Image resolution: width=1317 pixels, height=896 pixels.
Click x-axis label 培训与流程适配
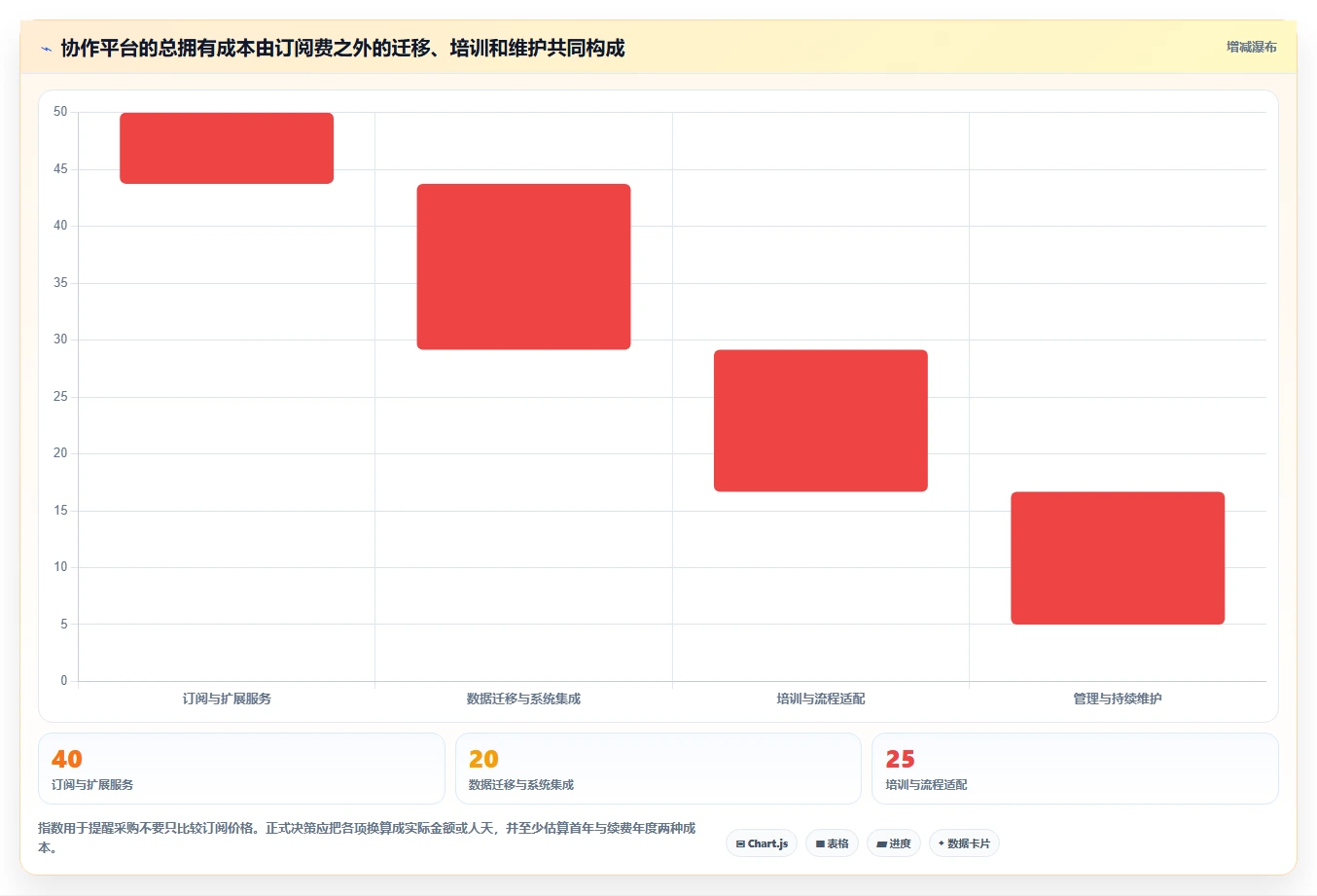click(x=821, y=699)
